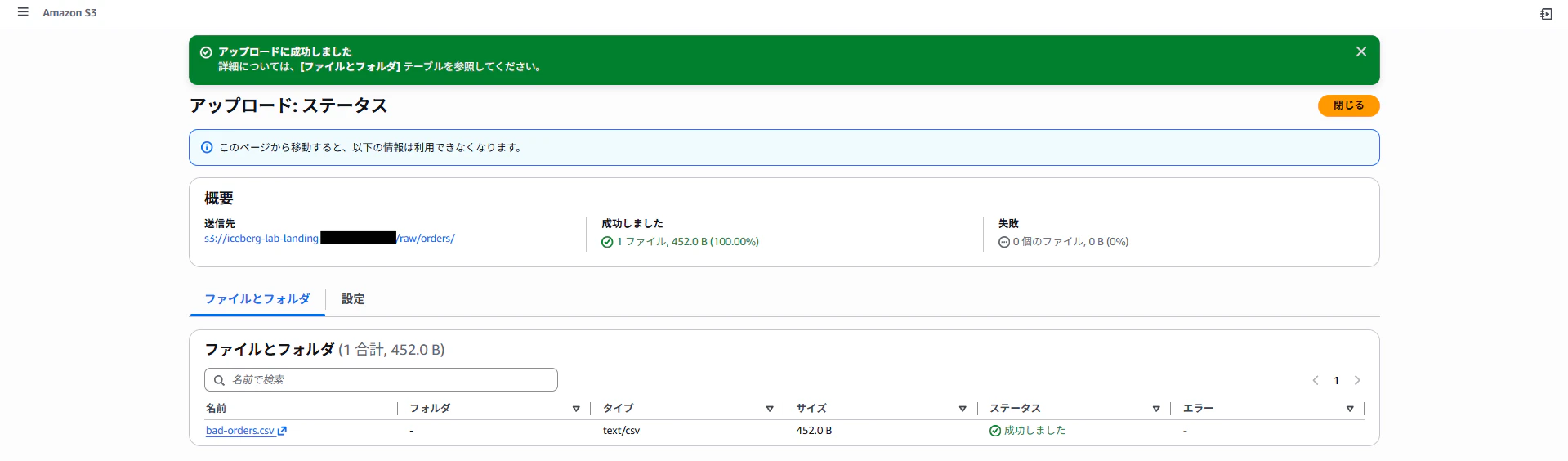1568x461 pixels.
Task: Sort by タイプ column arrow
Action: coord(770,409)
